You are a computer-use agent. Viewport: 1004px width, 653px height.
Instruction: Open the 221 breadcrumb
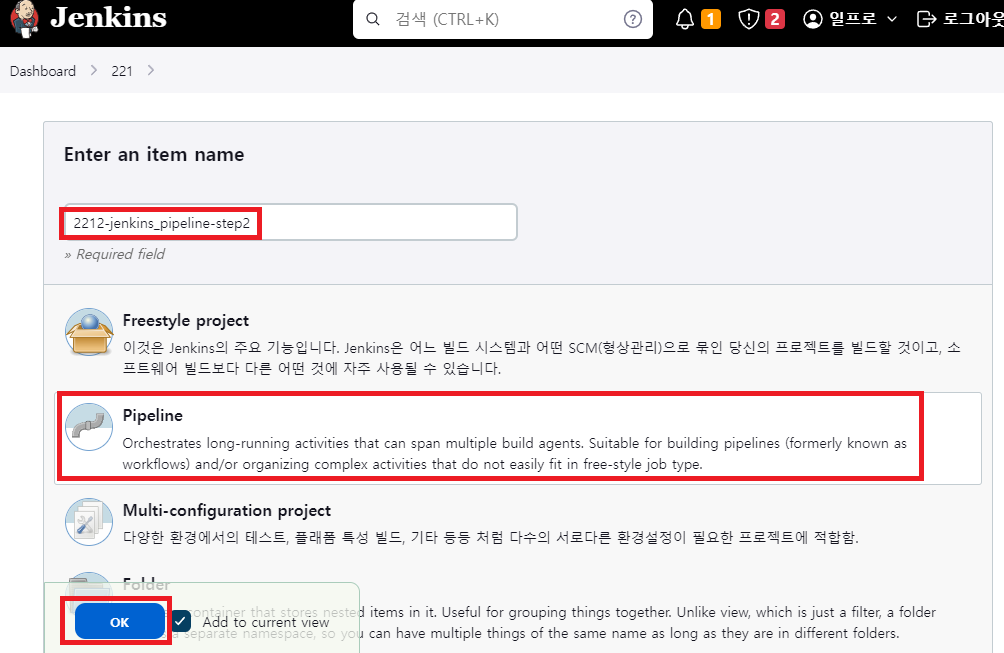122,71
